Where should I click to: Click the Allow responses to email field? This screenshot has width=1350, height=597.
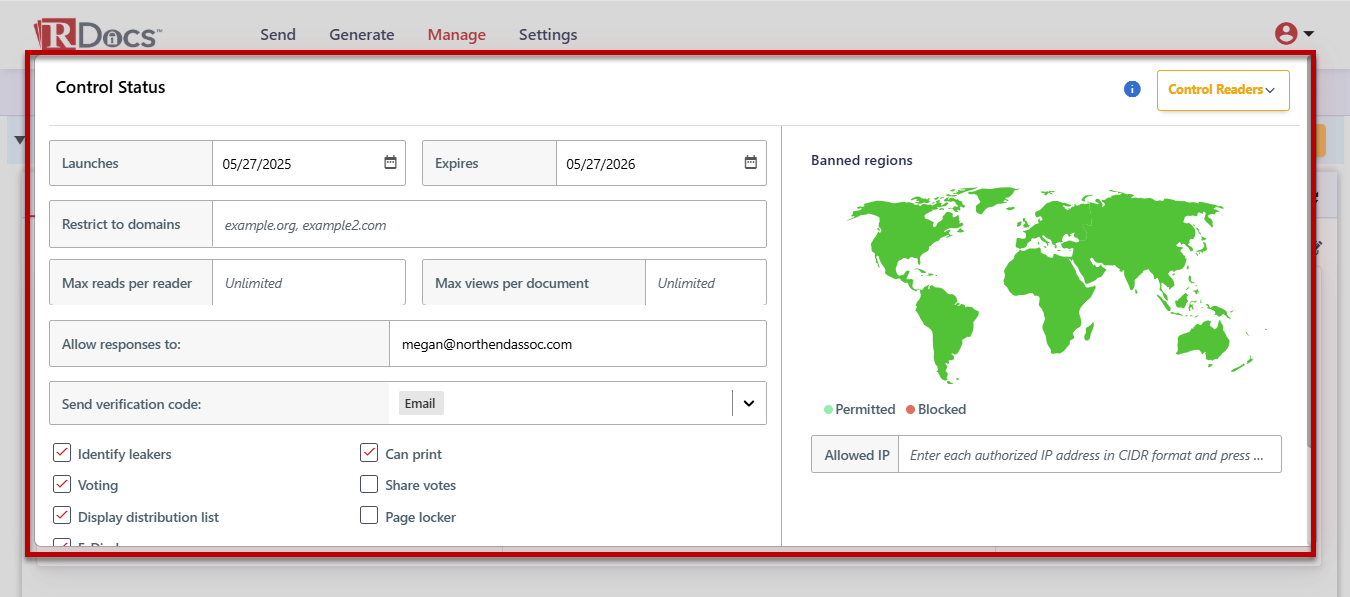coord(578,344)
